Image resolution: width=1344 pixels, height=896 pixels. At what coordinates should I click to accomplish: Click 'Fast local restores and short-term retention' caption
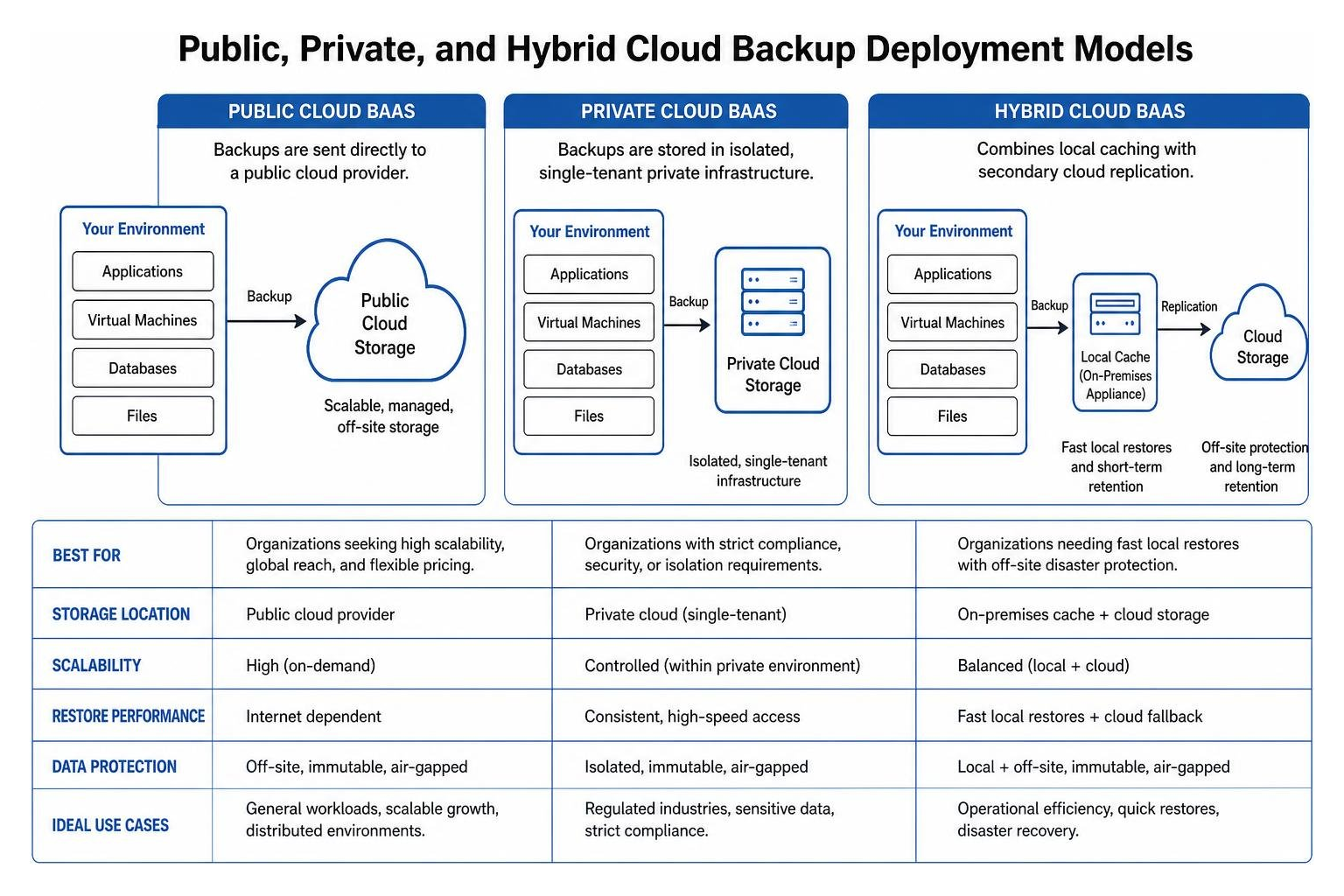(x=1116, y=466)
